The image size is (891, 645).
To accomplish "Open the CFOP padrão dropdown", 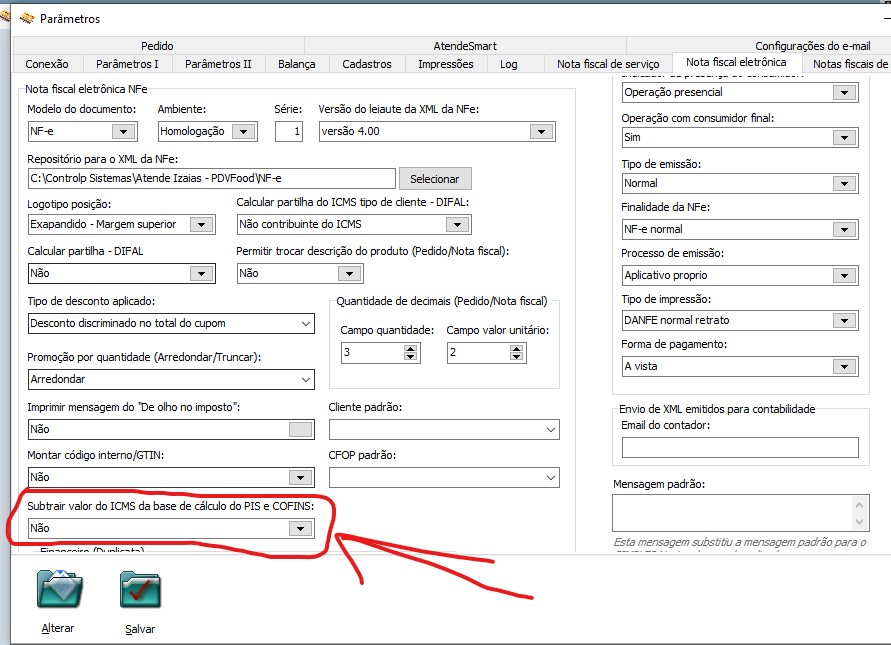I will point(553,477).
